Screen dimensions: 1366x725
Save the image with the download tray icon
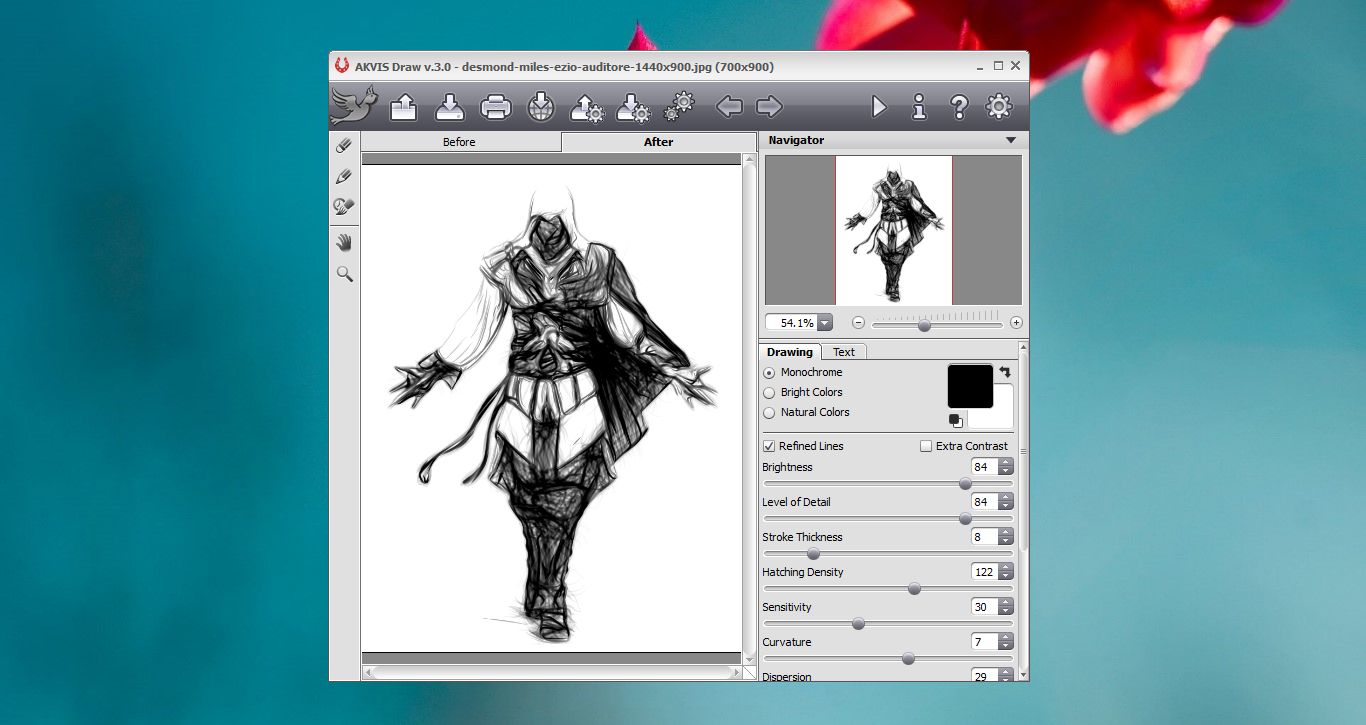pyautogui.click(x=450, y=106)
